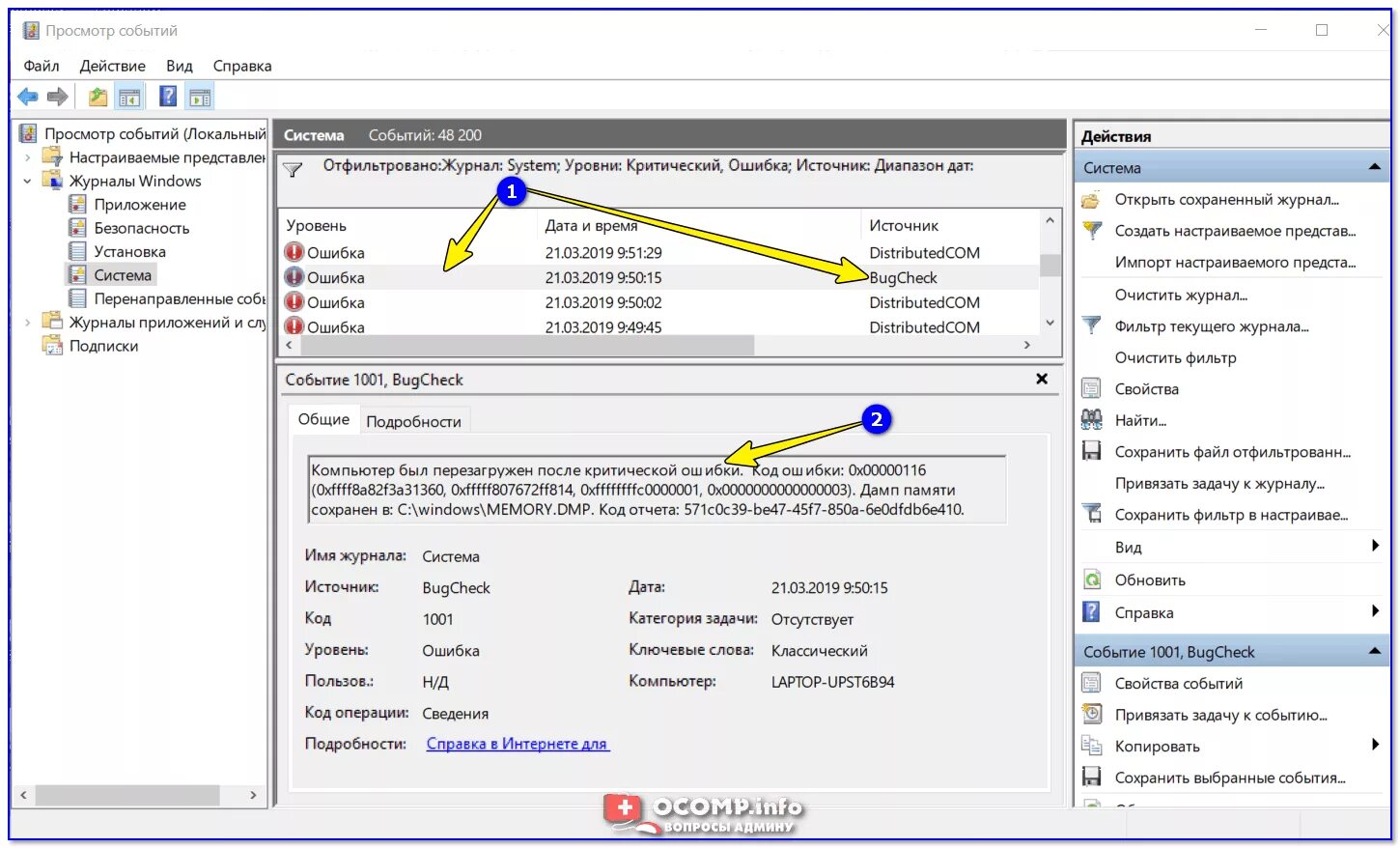The image size is (1400, 848).
Task: Click the icon beside 'Свойства событий'
Action: point(1091,683)
